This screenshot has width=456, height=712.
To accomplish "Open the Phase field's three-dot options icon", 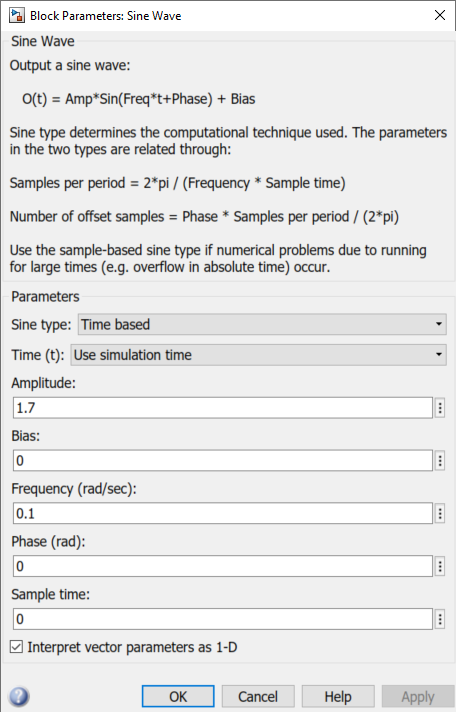I will (440, 566).
